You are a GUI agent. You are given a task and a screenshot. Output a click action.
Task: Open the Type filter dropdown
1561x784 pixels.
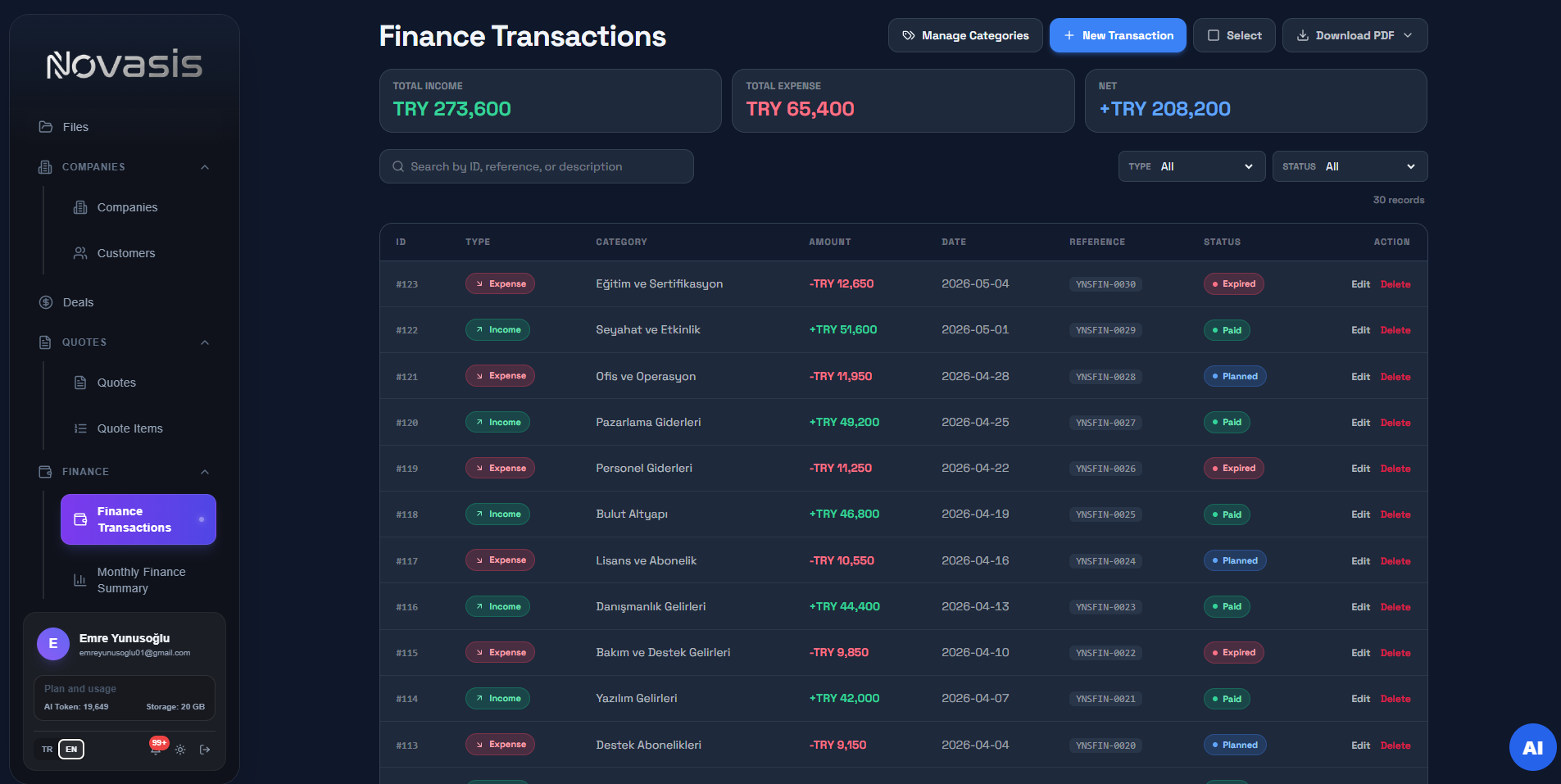pos(1191,166)
